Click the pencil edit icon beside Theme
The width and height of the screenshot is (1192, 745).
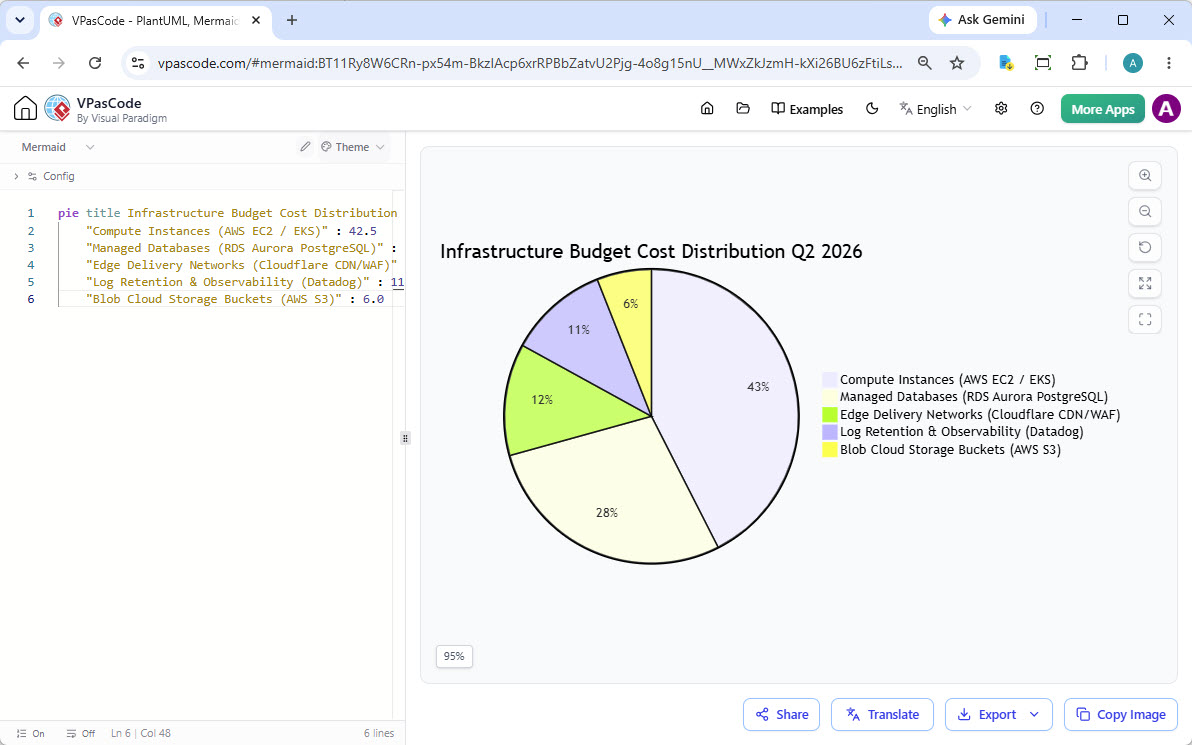[305, 147]
